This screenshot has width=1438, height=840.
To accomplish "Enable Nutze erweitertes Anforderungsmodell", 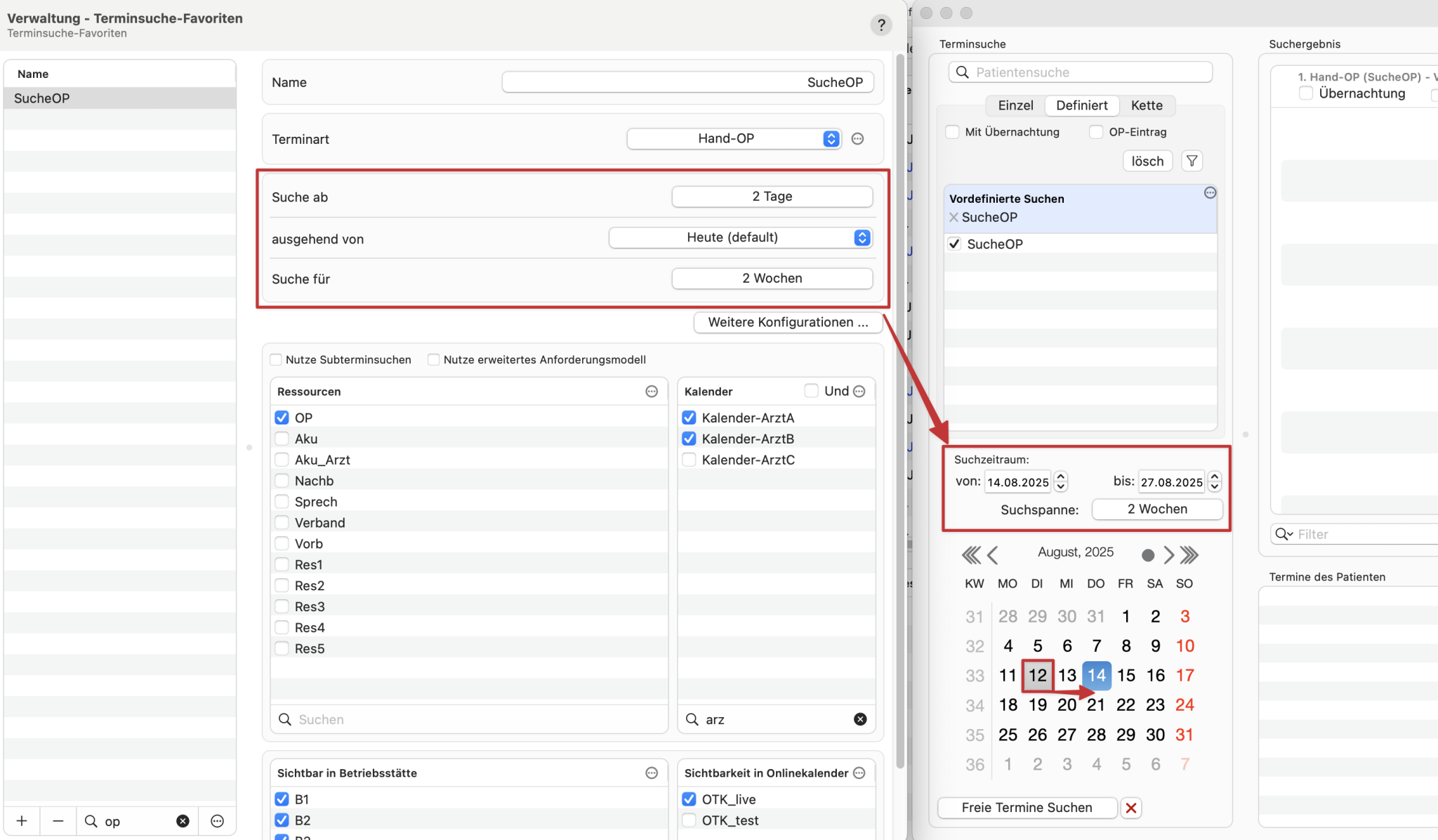I will [x=434, y=360].
